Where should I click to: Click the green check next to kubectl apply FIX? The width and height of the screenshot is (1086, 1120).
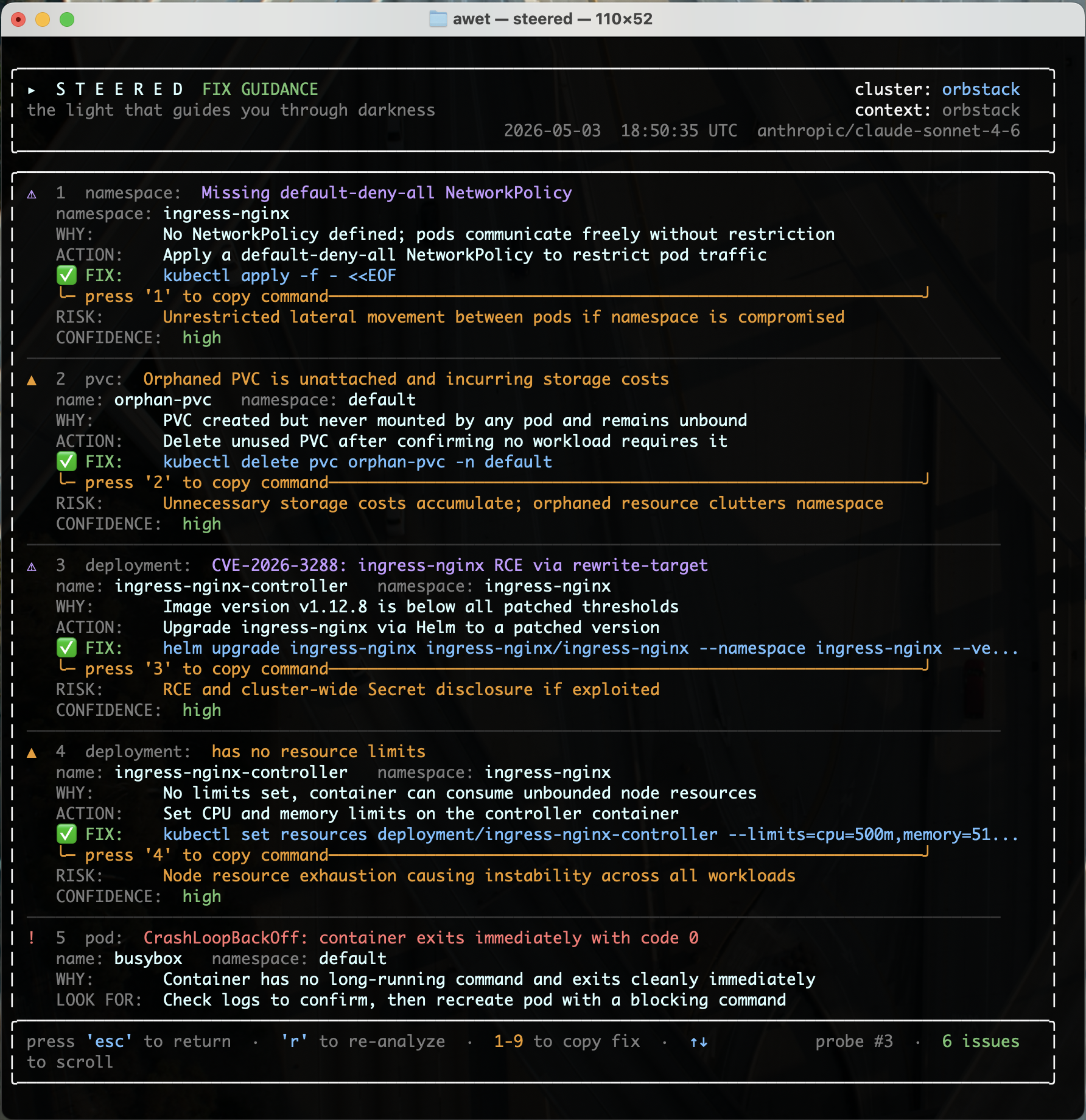tap(66, 276)
